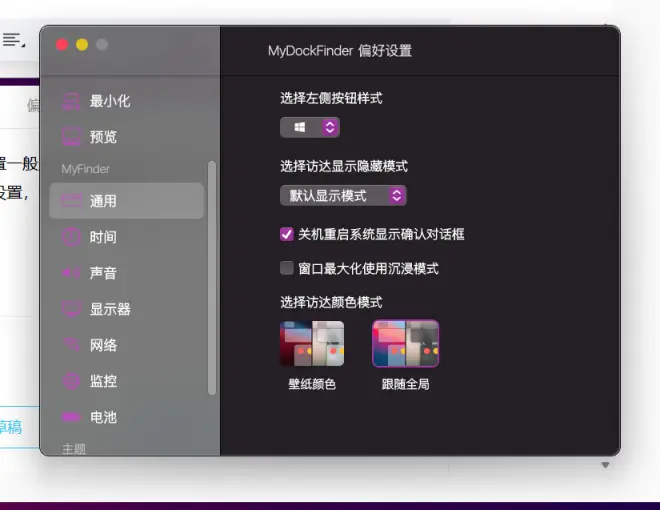Open the 预览 settings section
Image resolution: width=660 pixels, height=510 pixels.
pyautogui.click(x=126, y=137)
